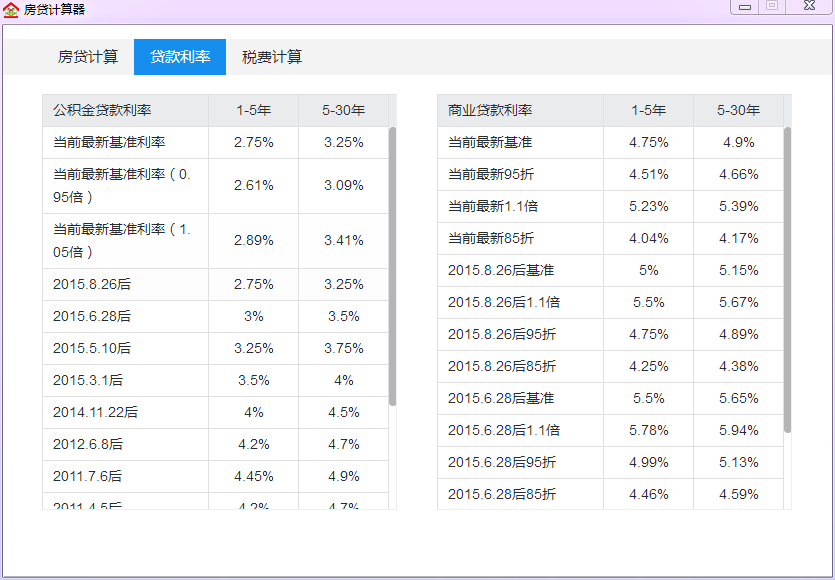This screenshot has height=580, width=835.
Task: Click 5-30年 header in the 商业贷款 table
Action: point(738,111)
